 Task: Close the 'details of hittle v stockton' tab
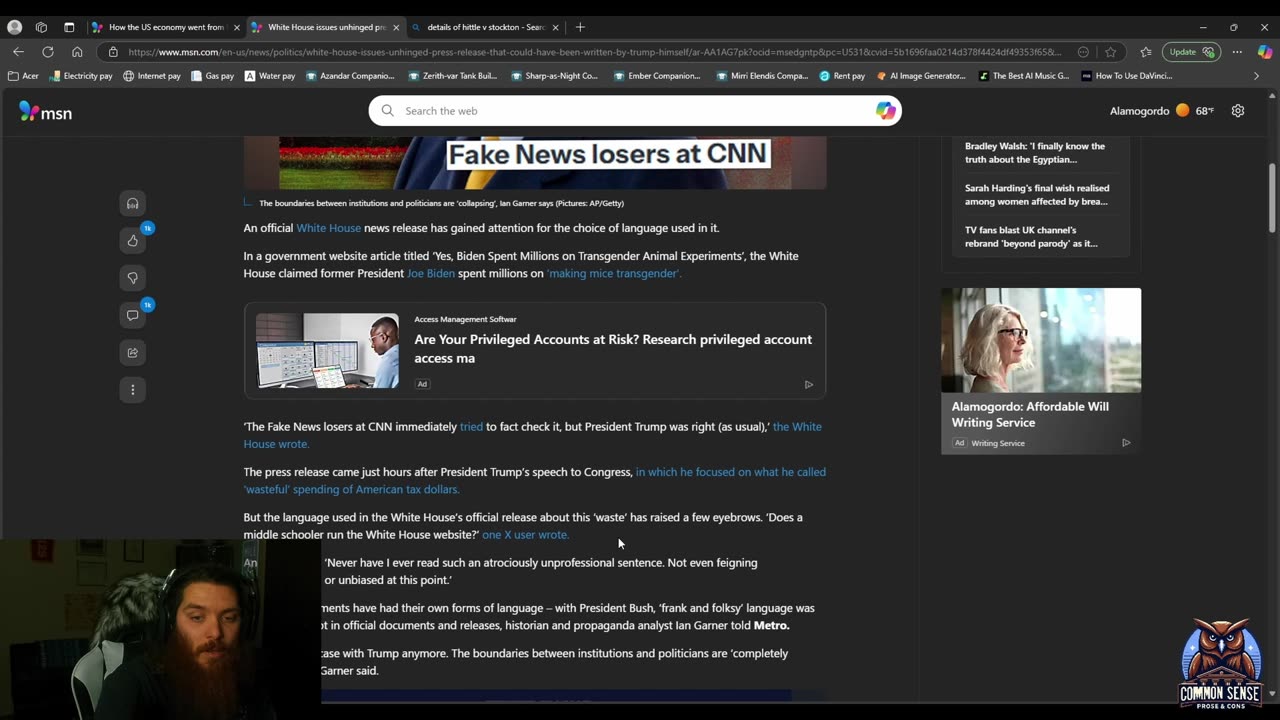(x=555, y=27)
